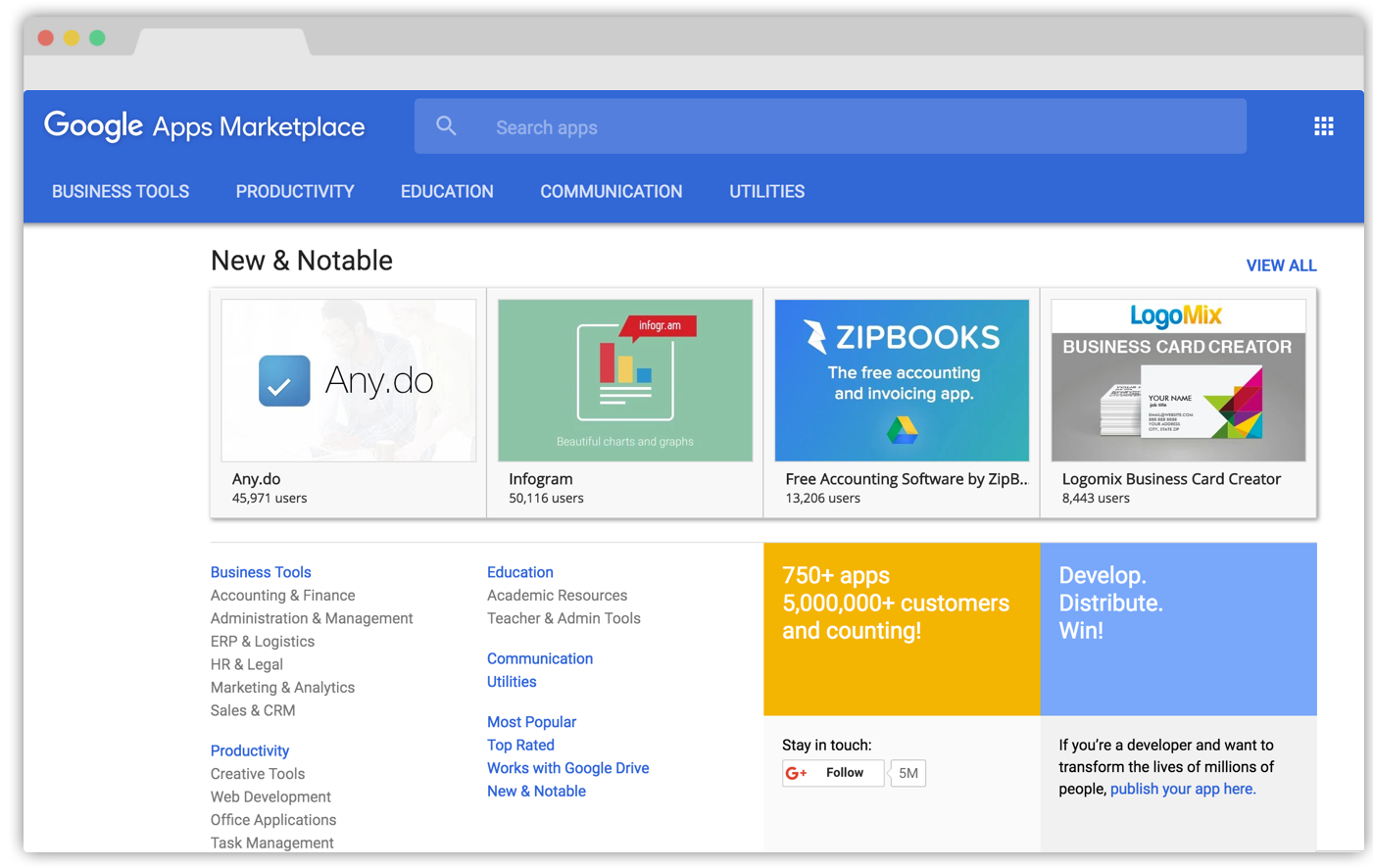Open the New & Notable list link

[536, 792]
